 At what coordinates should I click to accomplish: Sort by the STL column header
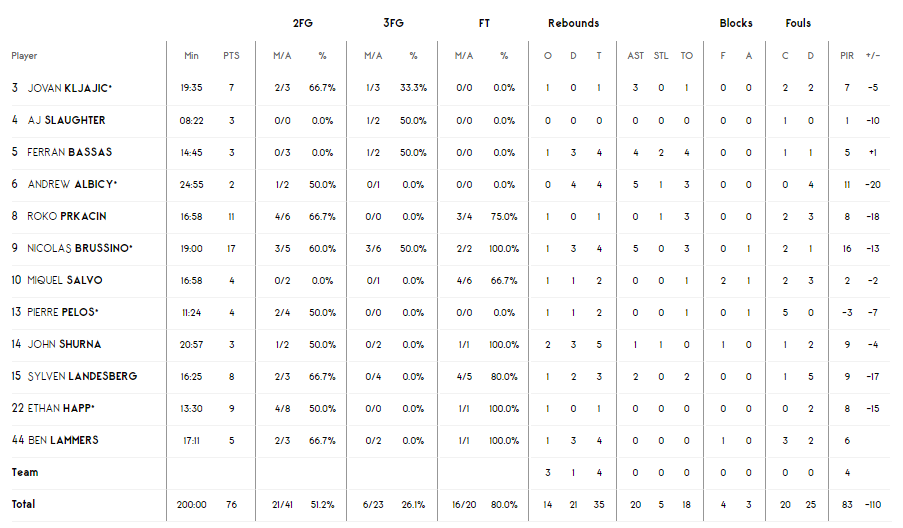(x=661, y=56)
